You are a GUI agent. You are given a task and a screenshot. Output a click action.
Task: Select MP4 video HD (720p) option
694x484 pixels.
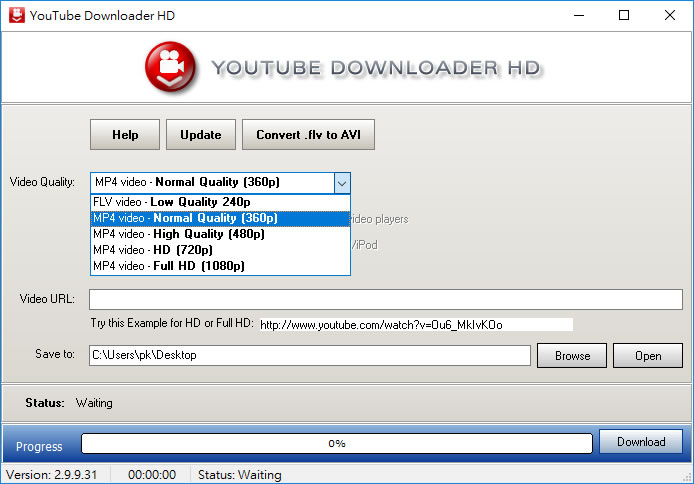(x=220, y=250)
